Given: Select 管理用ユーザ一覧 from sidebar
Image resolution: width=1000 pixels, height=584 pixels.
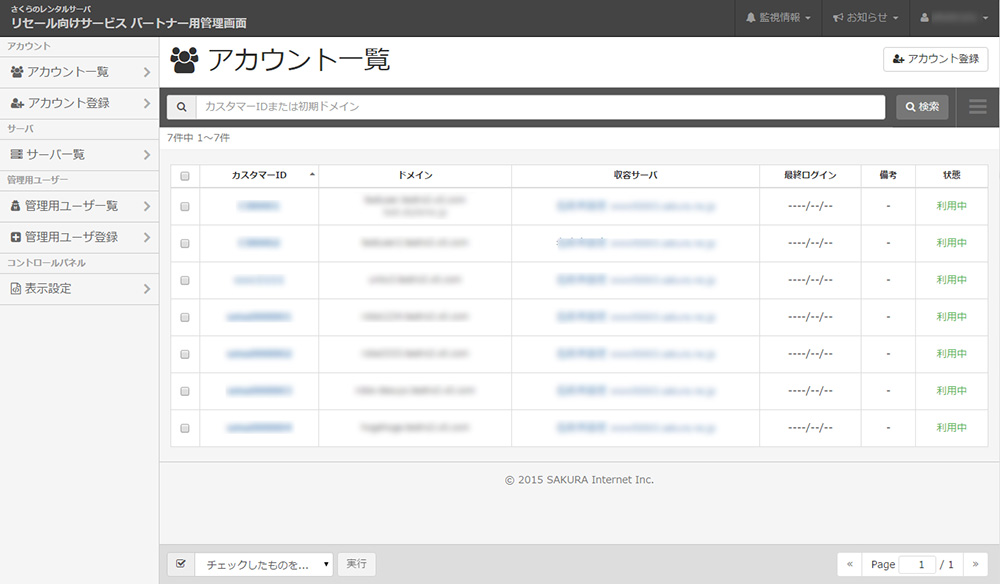Looking at the screenshot, I should tap(79, 206).
